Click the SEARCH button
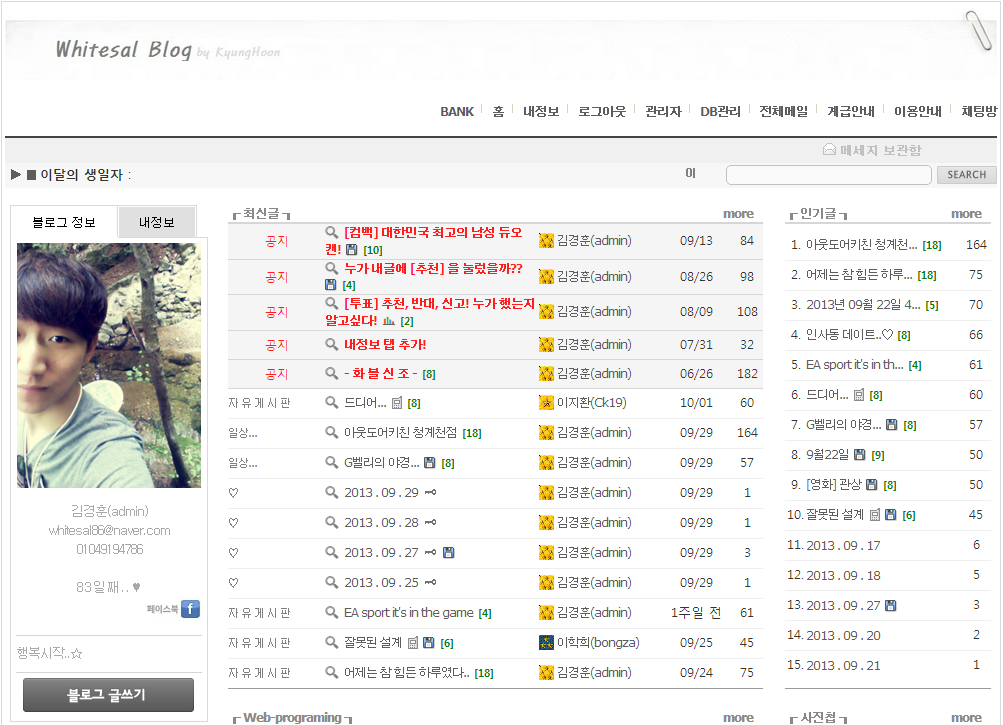The height and width of the screenshot is (725, 1003). tap(966, 175)
